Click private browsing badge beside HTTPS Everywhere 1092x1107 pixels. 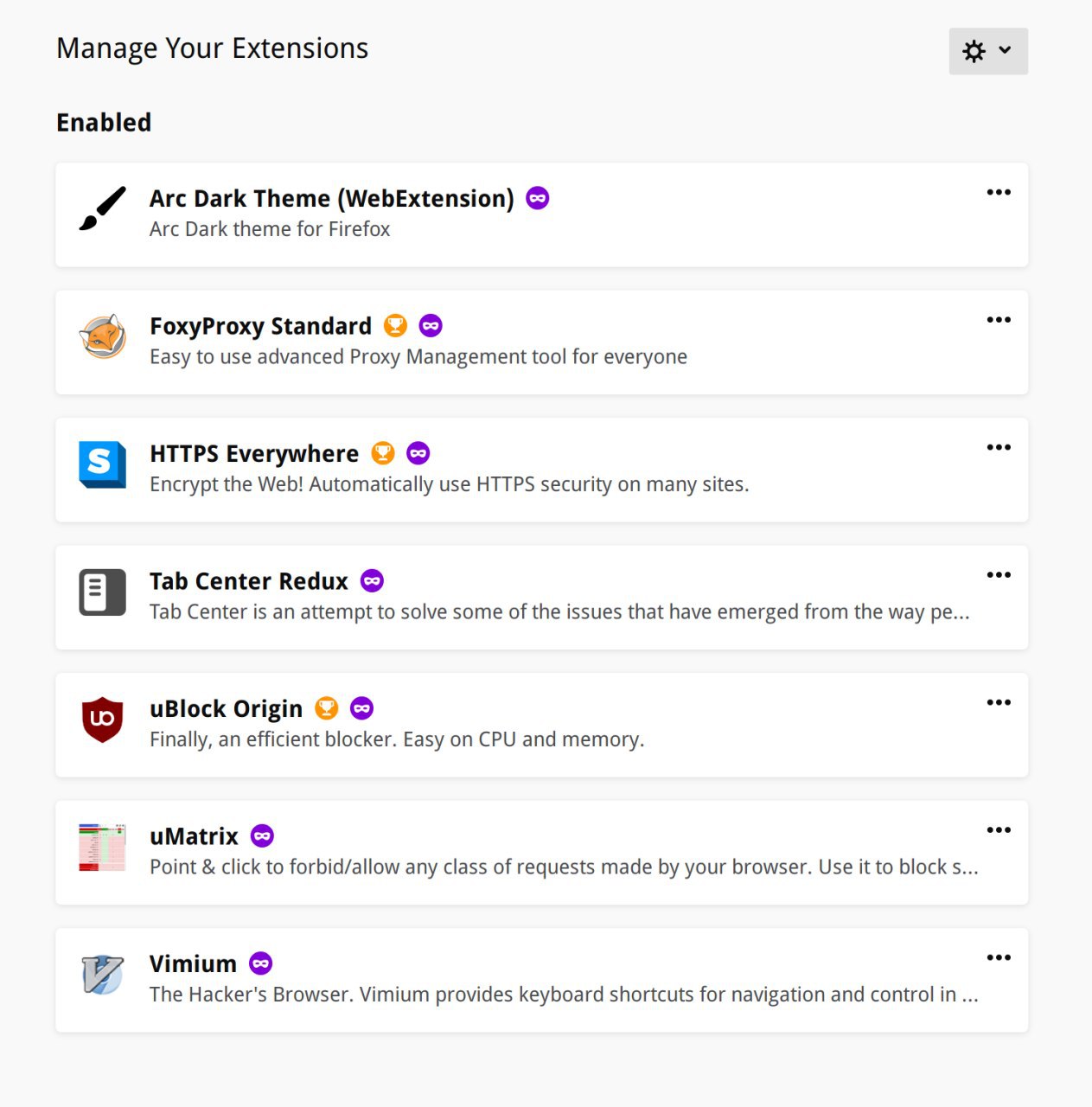coord(418,453)
